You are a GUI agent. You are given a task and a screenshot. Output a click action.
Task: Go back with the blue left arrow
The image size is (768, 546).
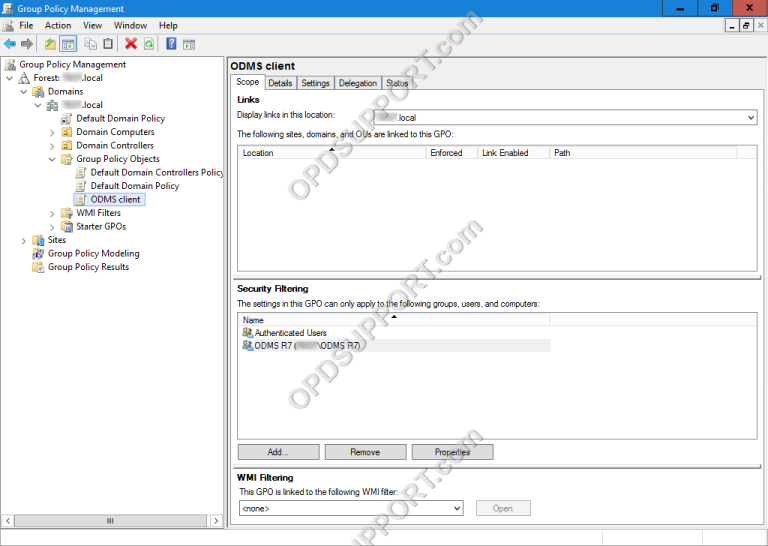[x=10, y=44]
